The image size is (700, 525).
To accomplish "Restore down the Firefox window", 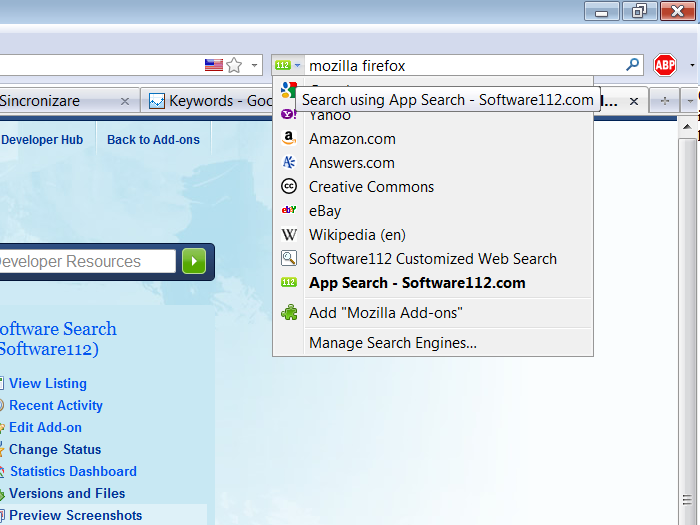I will [639, 11].
